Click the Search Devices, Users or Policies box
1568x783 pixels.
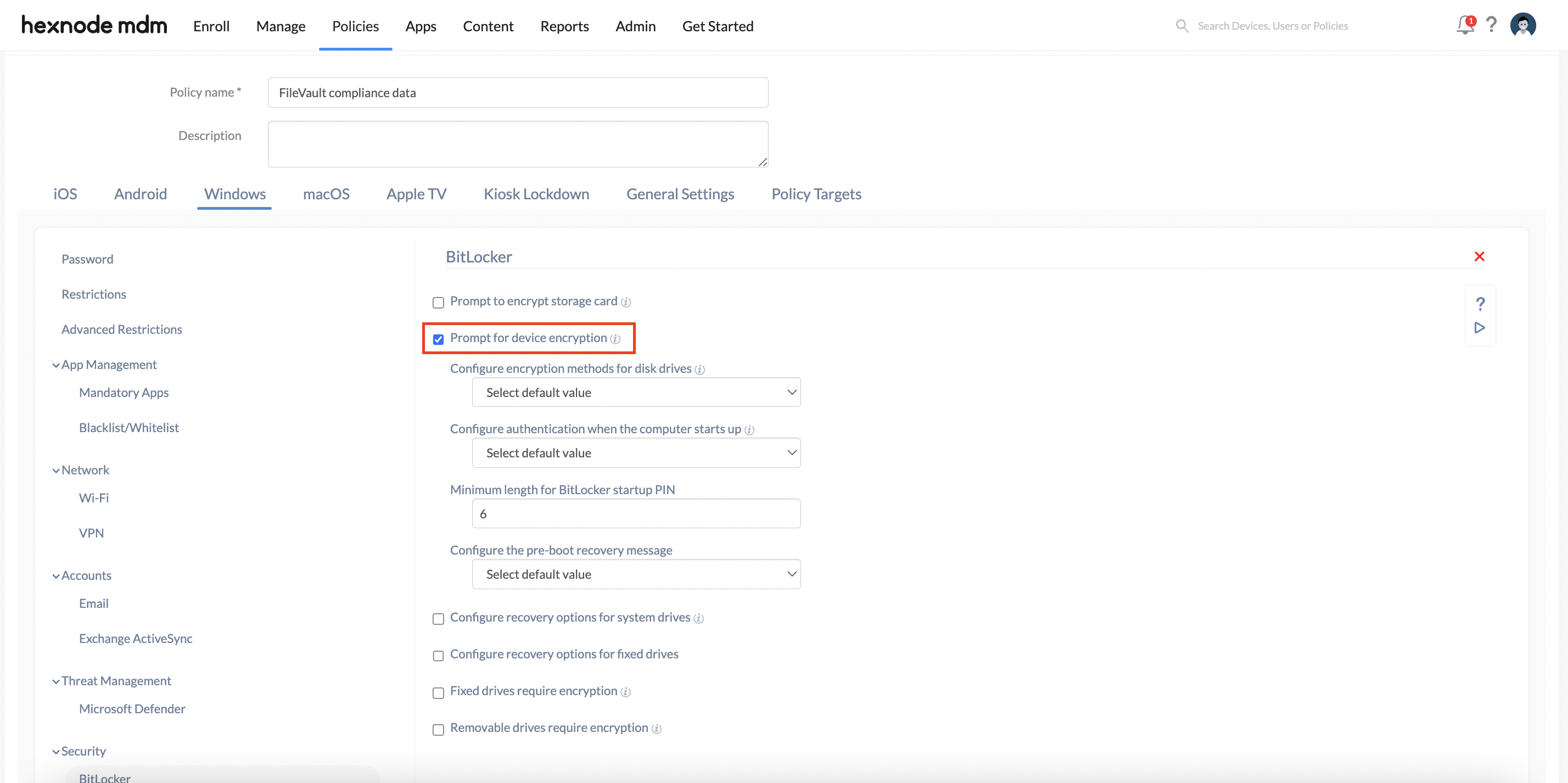[1273, 26]
